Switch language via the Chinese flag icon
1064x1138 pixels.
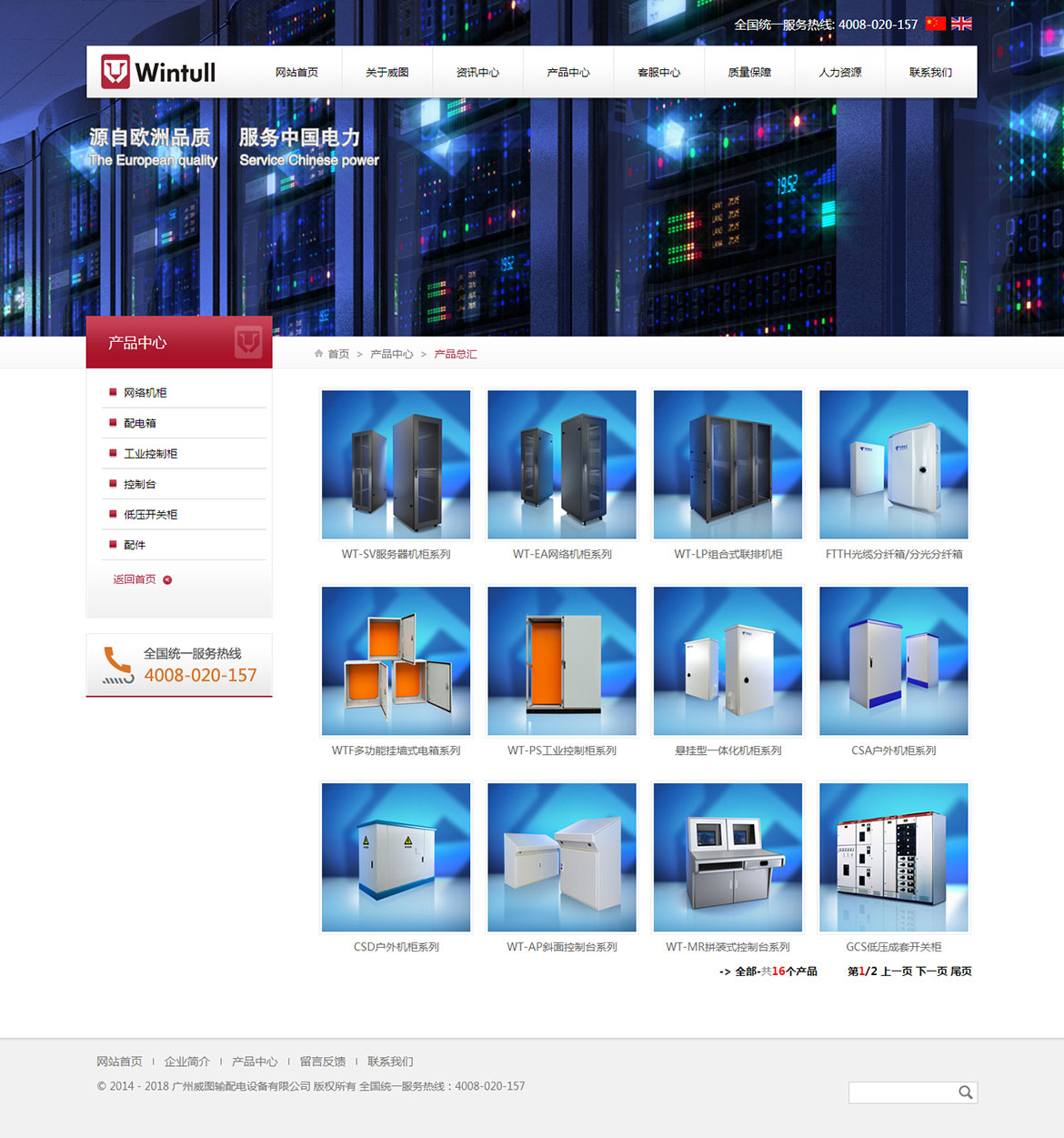(x=935, y=24)
